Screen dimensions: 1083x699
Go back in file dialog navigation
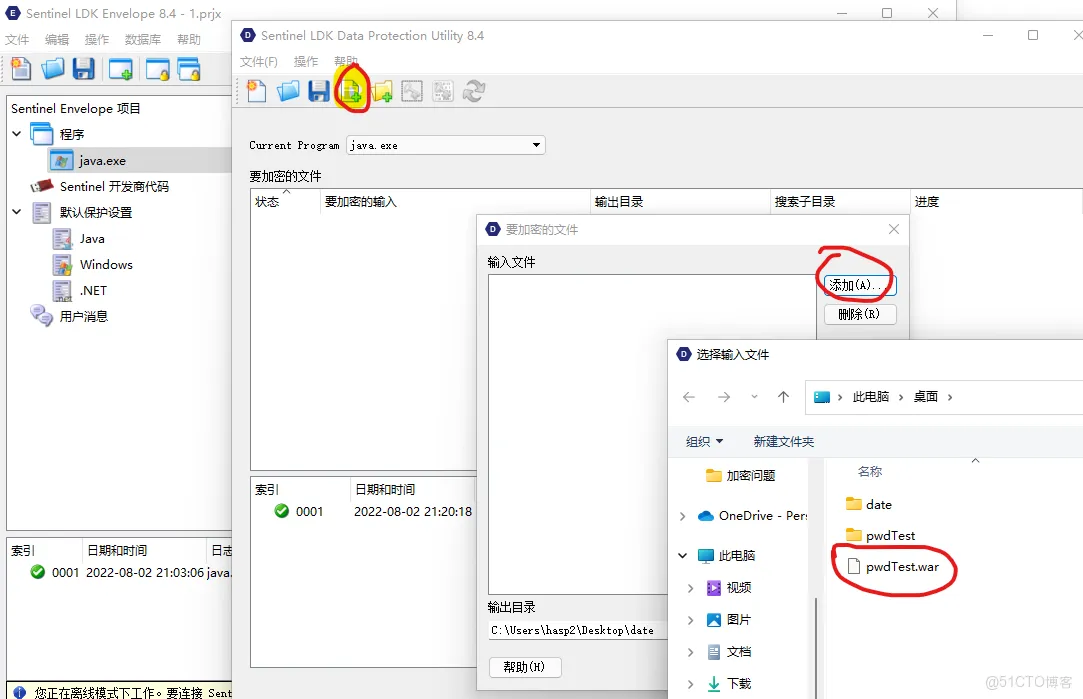coord(689,396)
